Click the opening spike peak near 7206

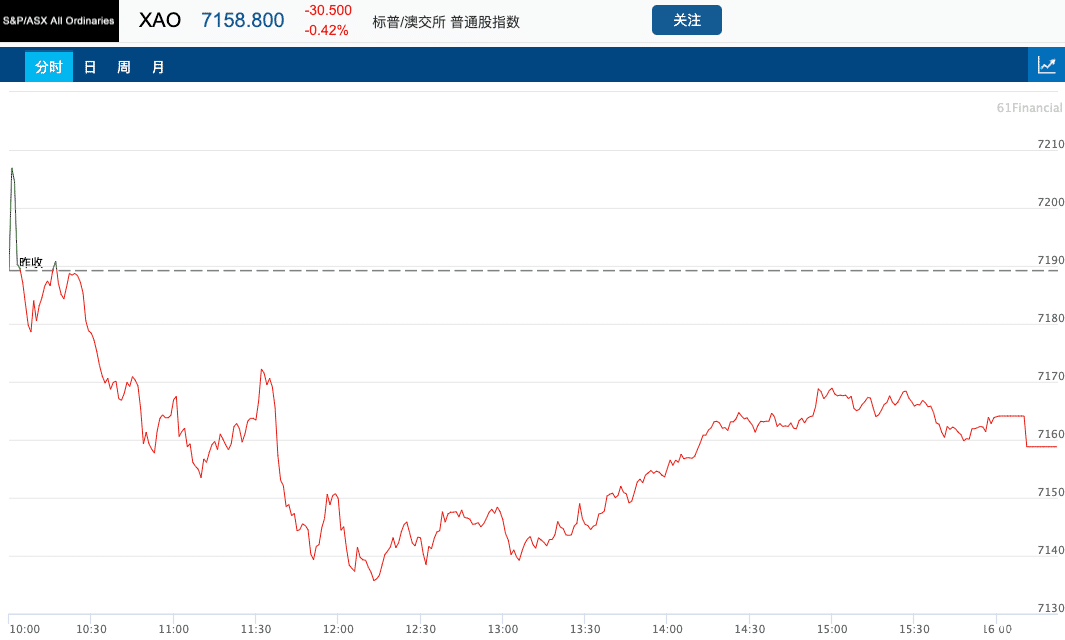[x=12, y=168]
